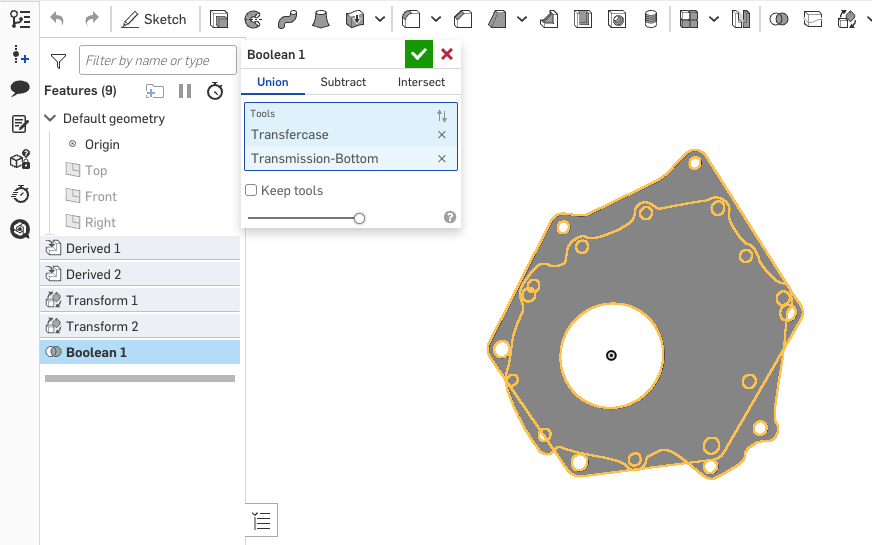Switch to the Intersect tab
The image size is (872, 545).
(421, 82)
